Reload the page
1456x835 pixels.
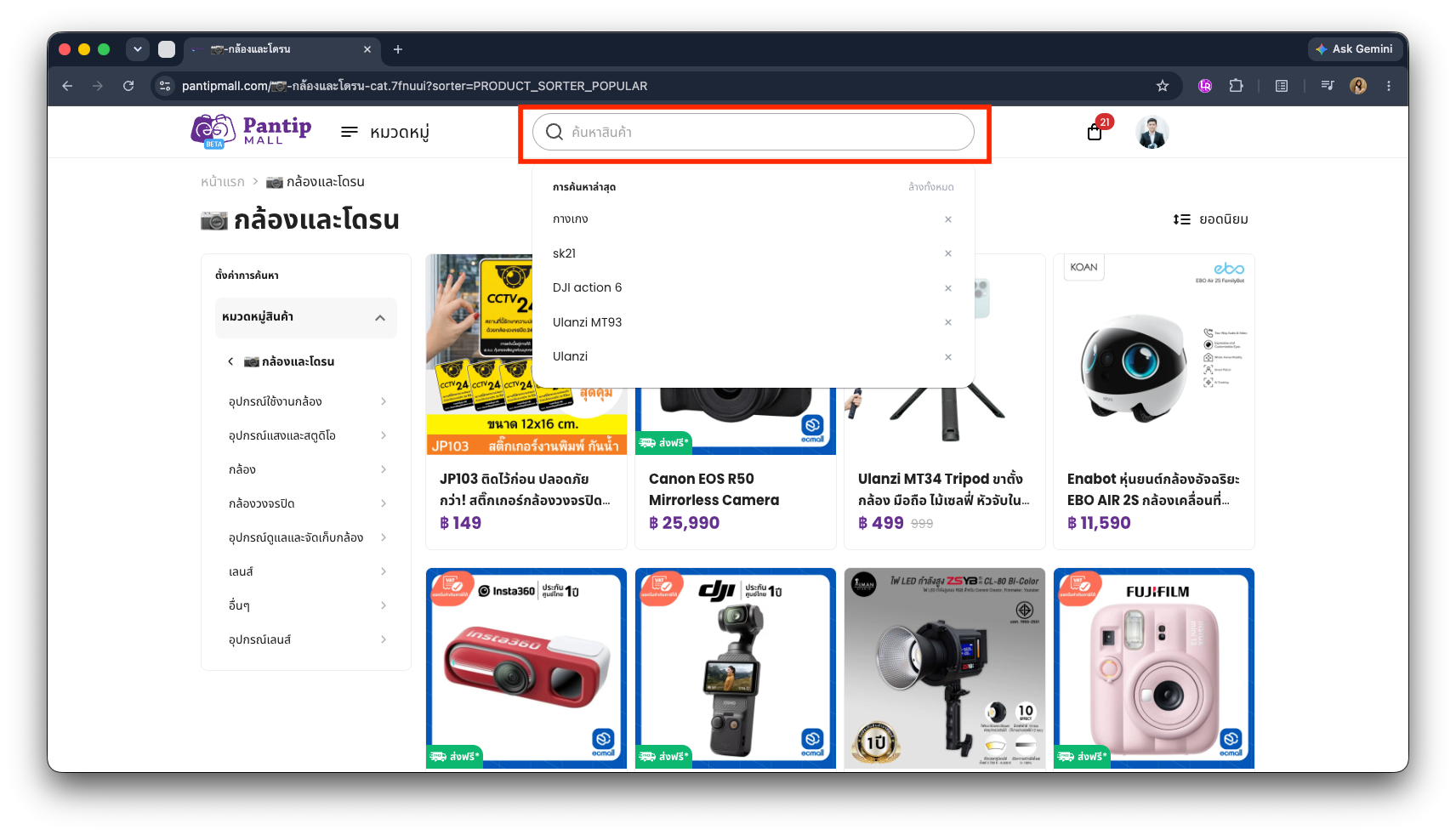[128, 86]
